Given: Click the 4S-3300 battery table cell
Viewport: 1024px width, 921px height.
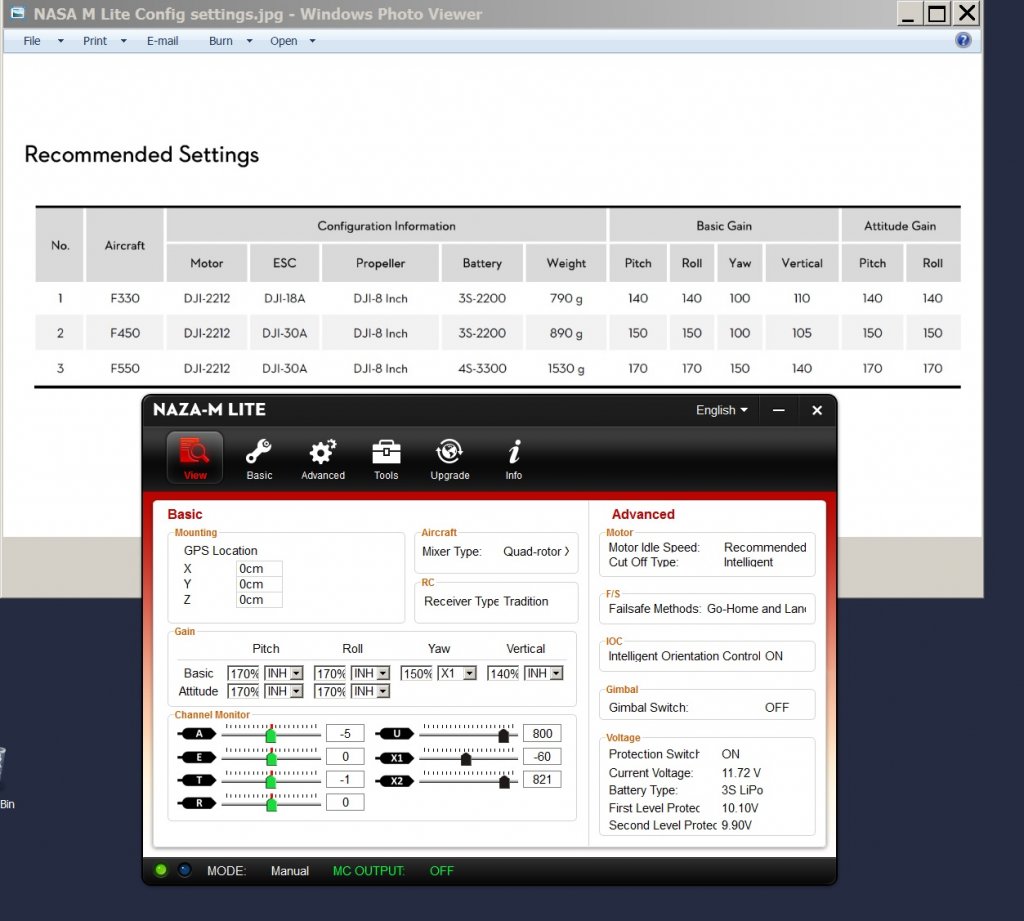Looking at the screenshot, I should coord(482,368).
